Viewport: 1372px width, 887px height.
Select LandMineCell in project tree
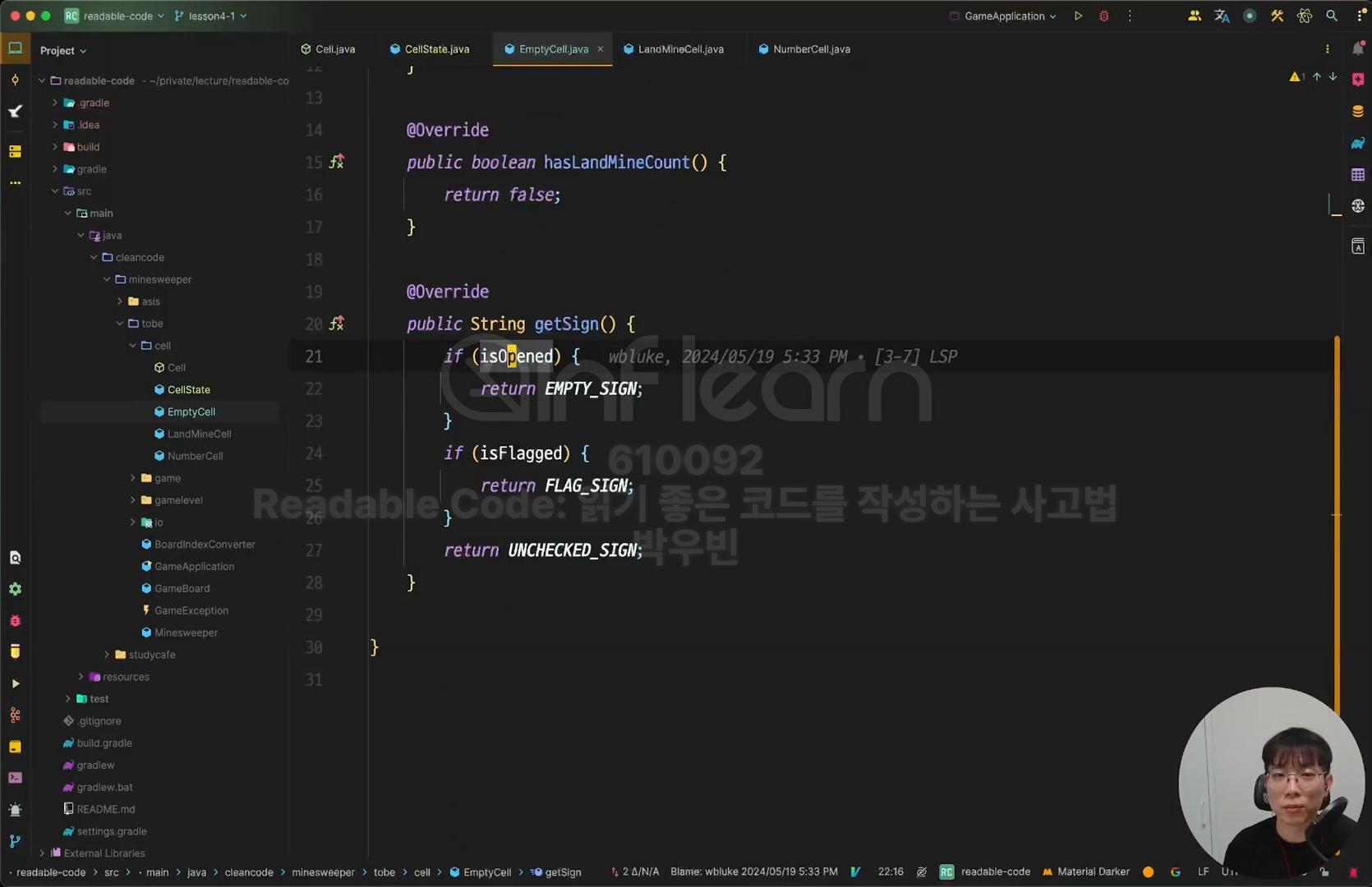coord(199,434)
